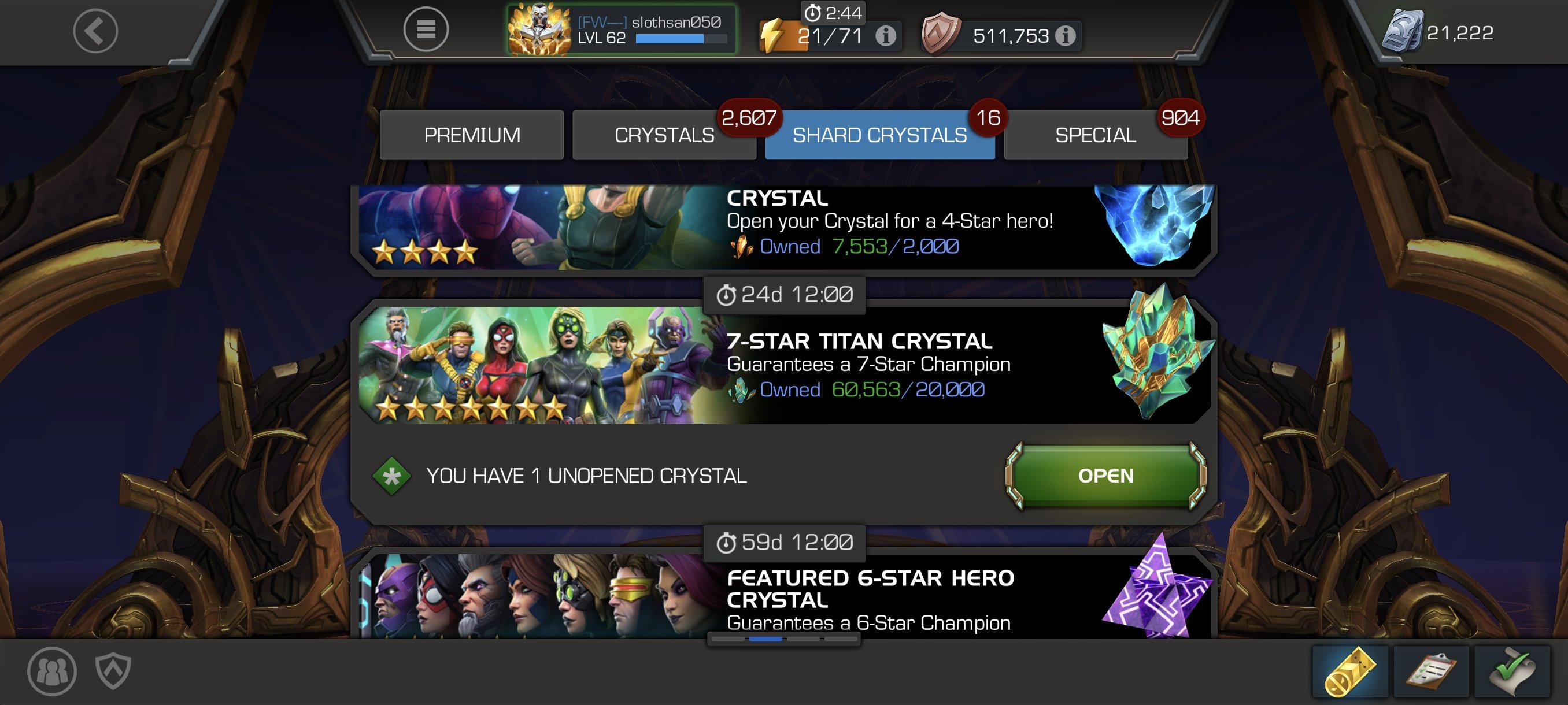Select the Special tab
Viewport: 1568px width, 705px height.
1096,135
